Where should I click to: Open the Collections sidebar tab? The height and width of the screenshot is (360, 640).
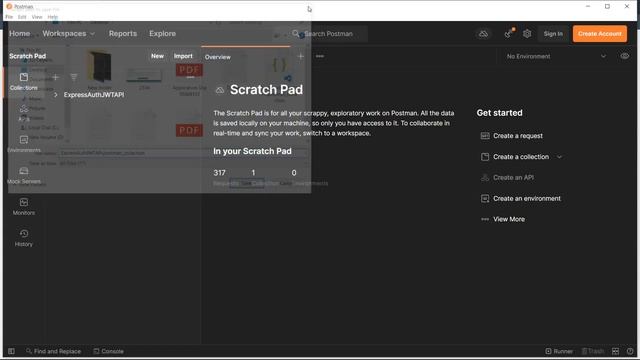(x=24, y=82)
